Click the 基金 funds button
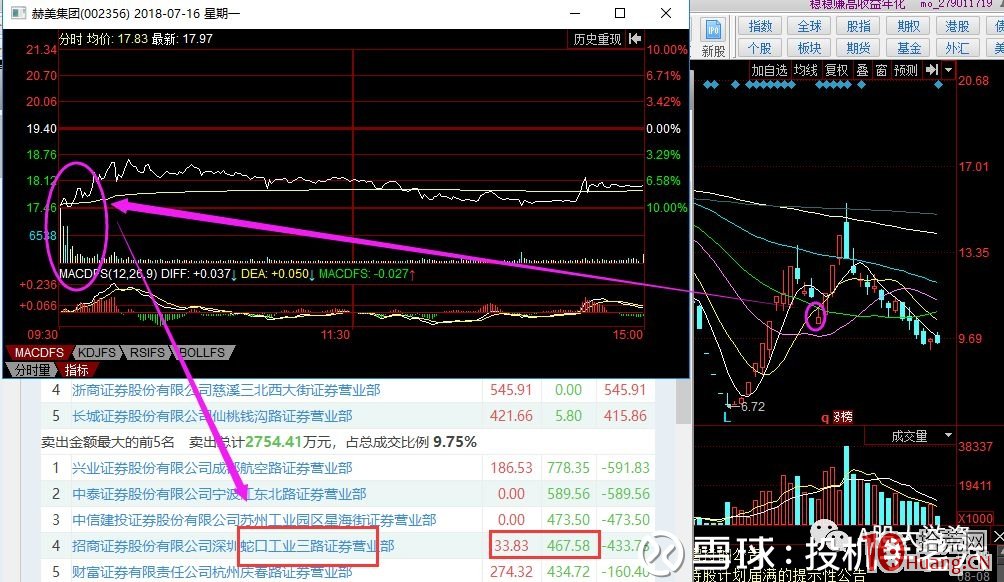 click(x=907, y=47)
